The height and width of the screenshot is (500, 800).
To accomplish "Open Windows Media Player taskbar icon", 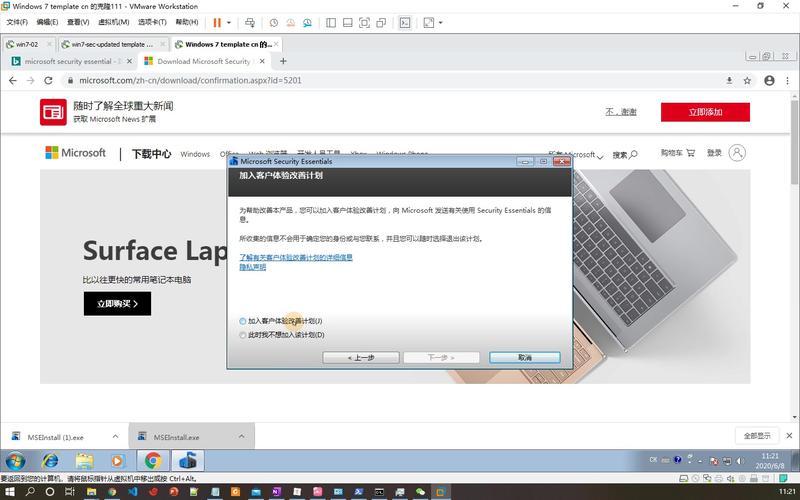I will [117, 461].
